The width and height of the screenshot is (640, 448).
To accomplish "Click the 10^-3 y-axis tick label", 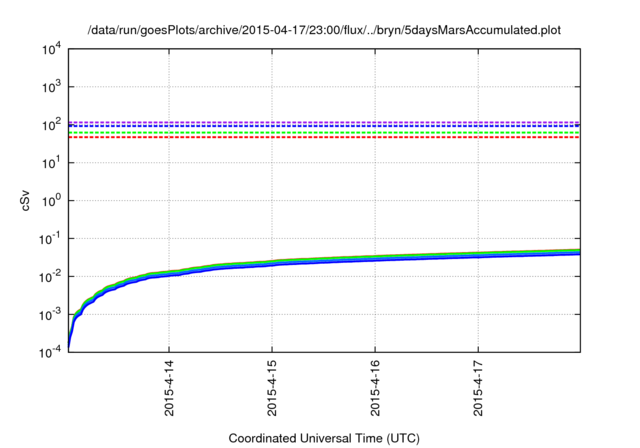I will [x=50, y=315].
